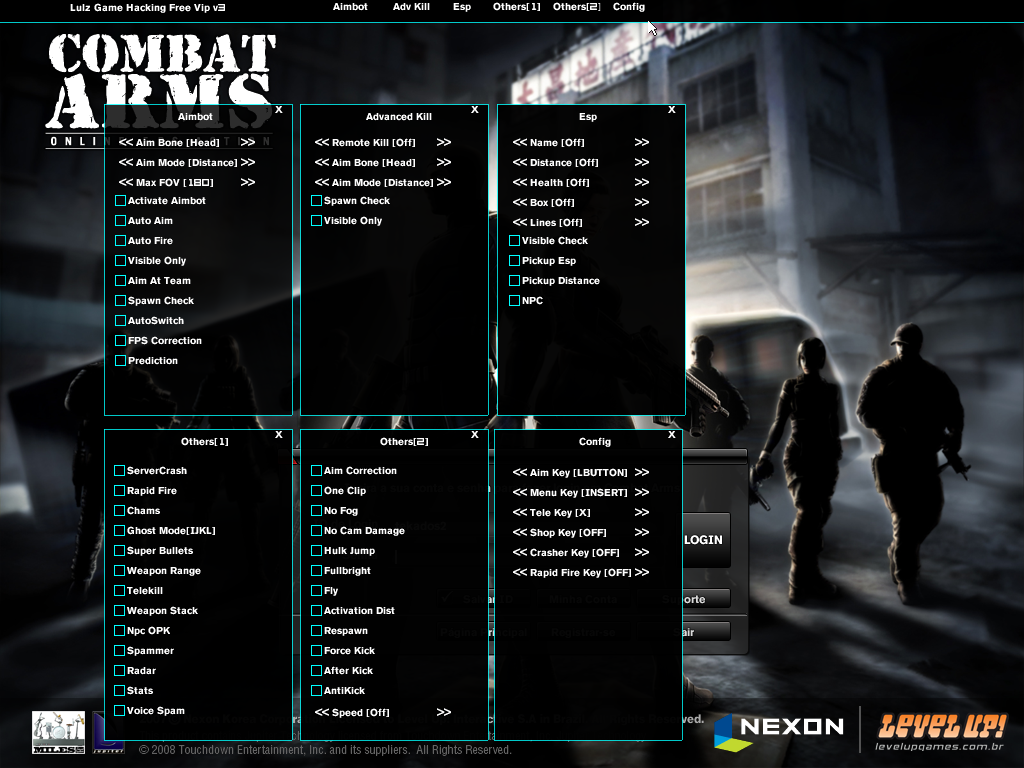
Task: Toggle the Auto Aim checkbox
Action: point(120,221)
